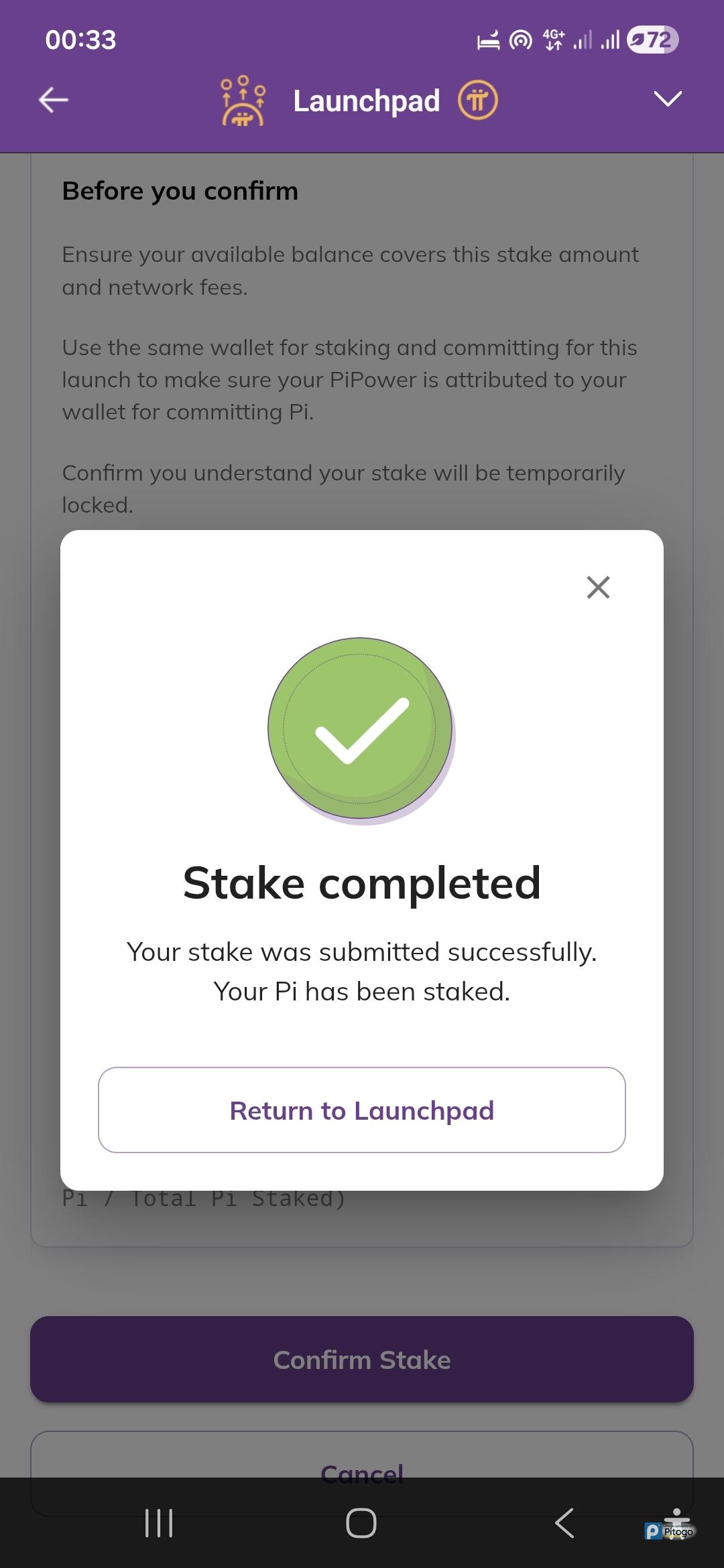724x1568 pixels.
Task: Expand the header chevron dropdown
Action: point(668,99)
